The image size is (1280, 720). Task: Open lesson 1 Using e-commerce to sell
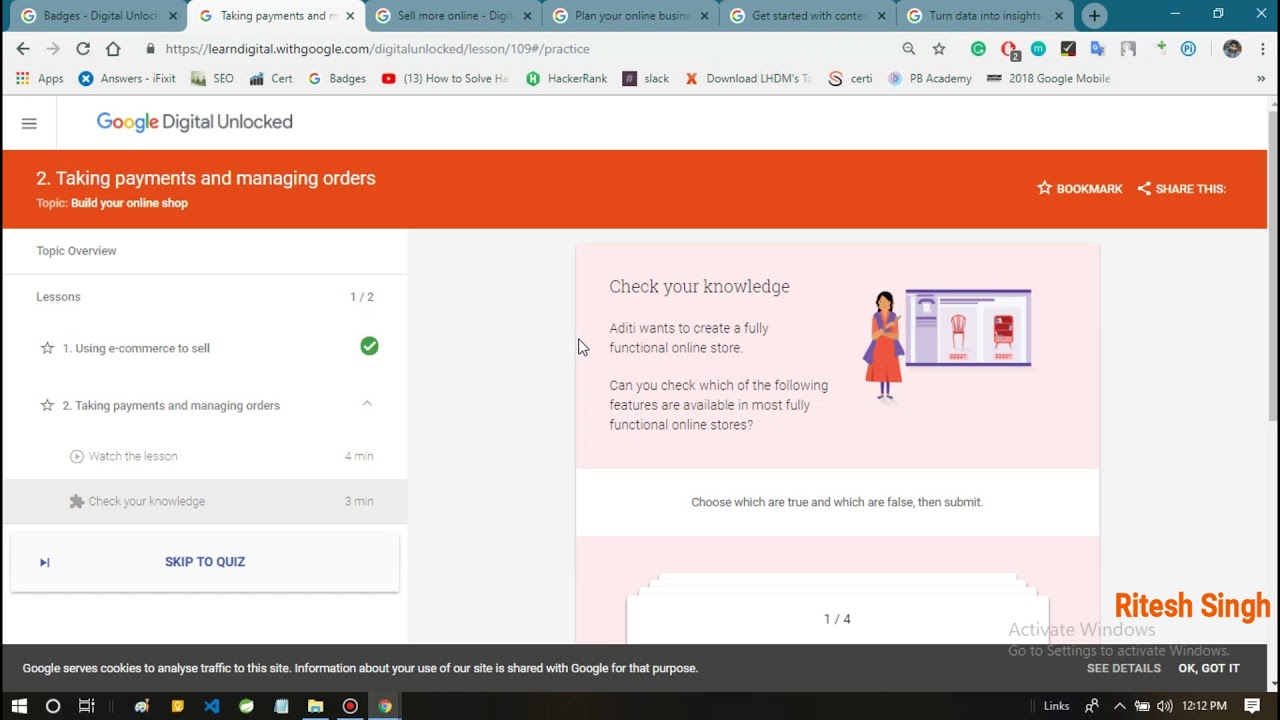point(136,348)
